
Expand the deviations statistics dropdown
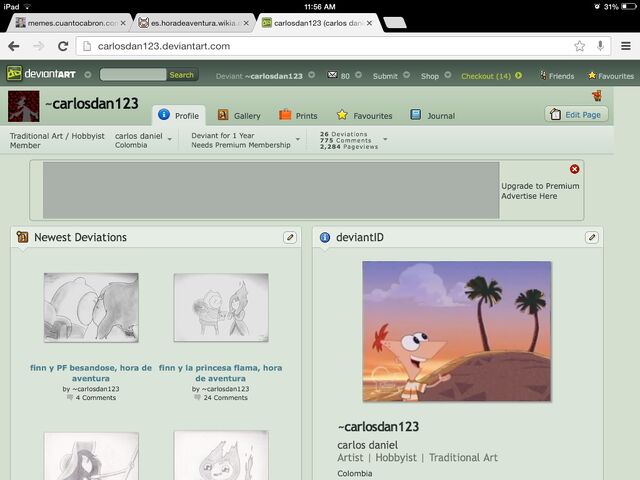385,140
